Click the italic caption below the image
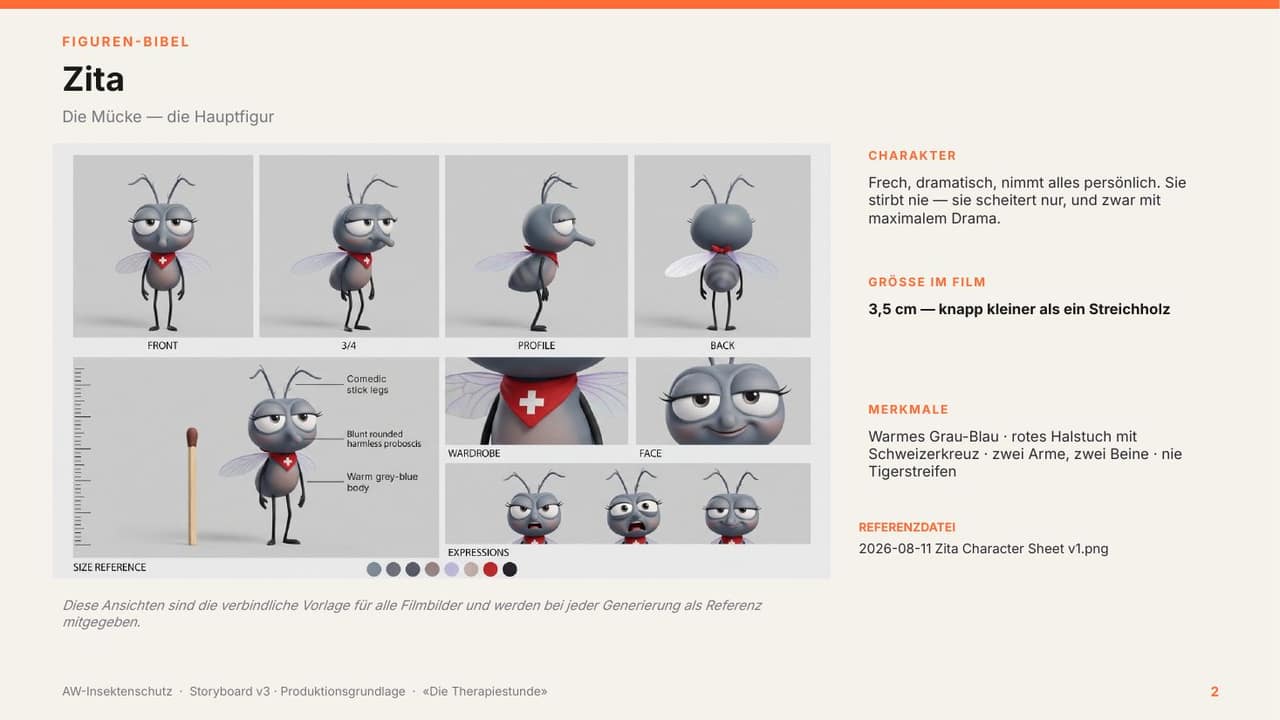Screen dimensions: 1280x720 pyautogui.click(x=412, y=614)
